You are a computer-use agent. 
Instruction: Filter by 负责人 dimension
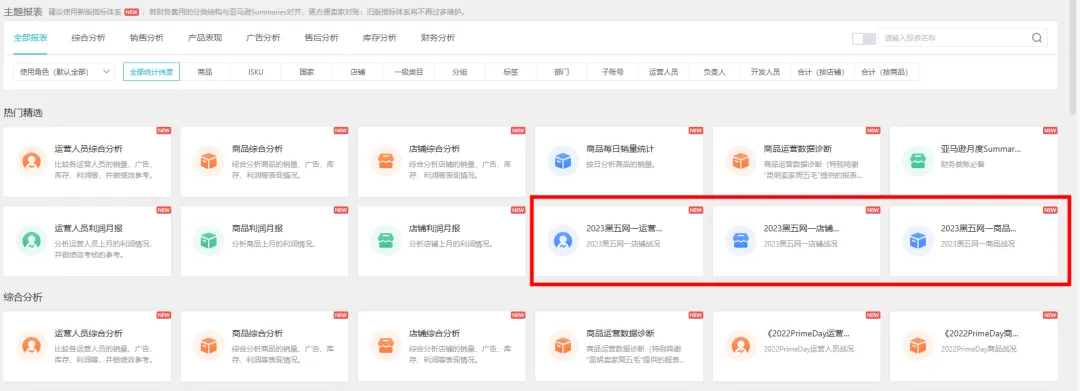pyautogui.click(x=714, y=72)
